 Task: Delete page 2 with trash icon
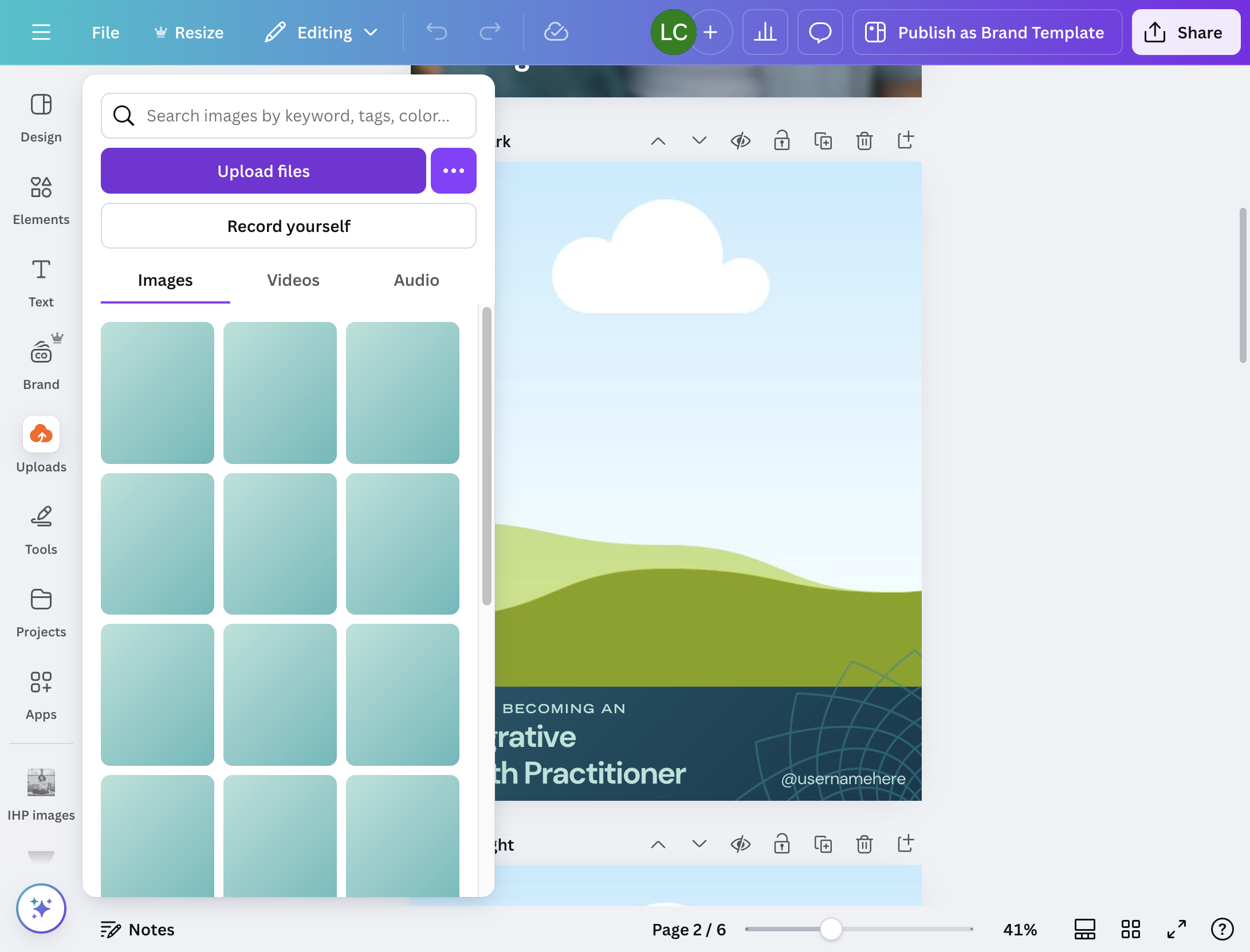(x=864, y=141)
